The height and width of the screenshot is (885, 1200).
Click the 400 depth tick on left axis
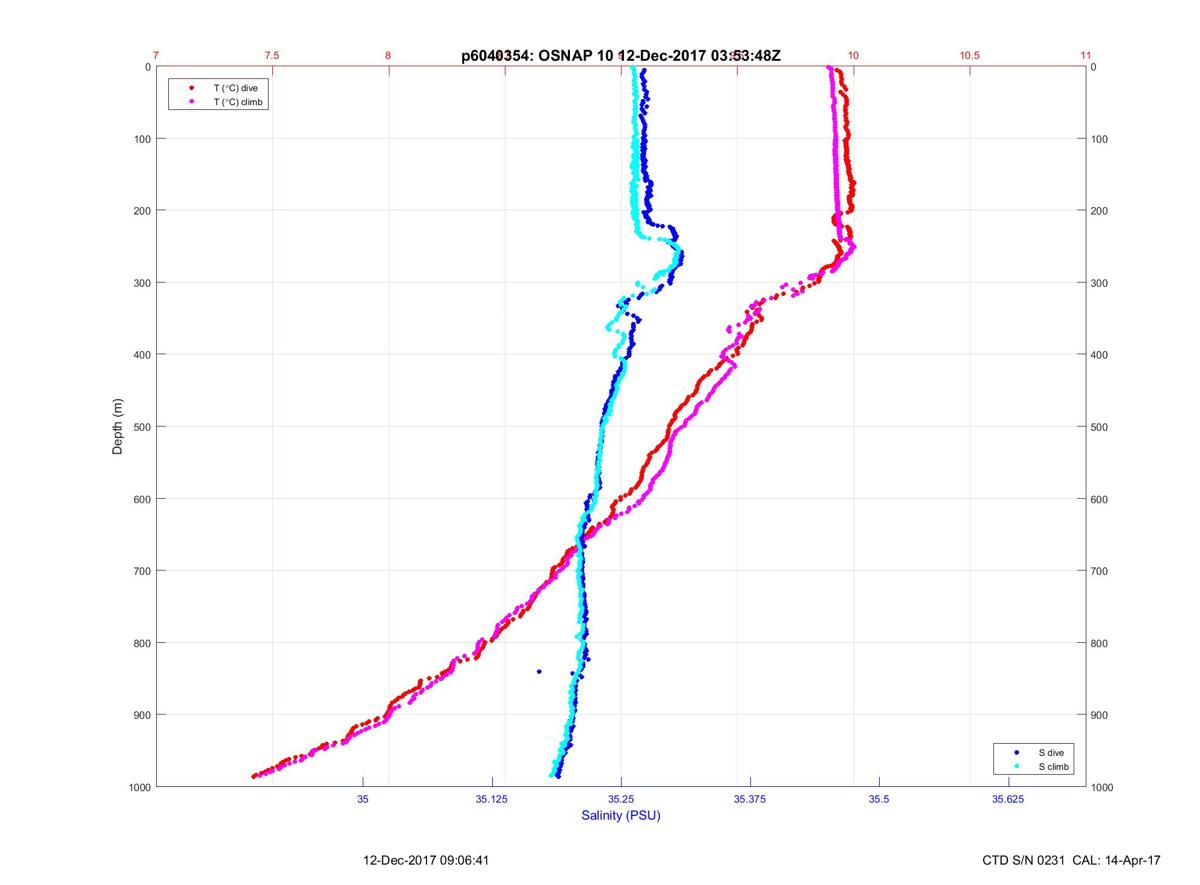pyautogui.click(x=140, y=355)
